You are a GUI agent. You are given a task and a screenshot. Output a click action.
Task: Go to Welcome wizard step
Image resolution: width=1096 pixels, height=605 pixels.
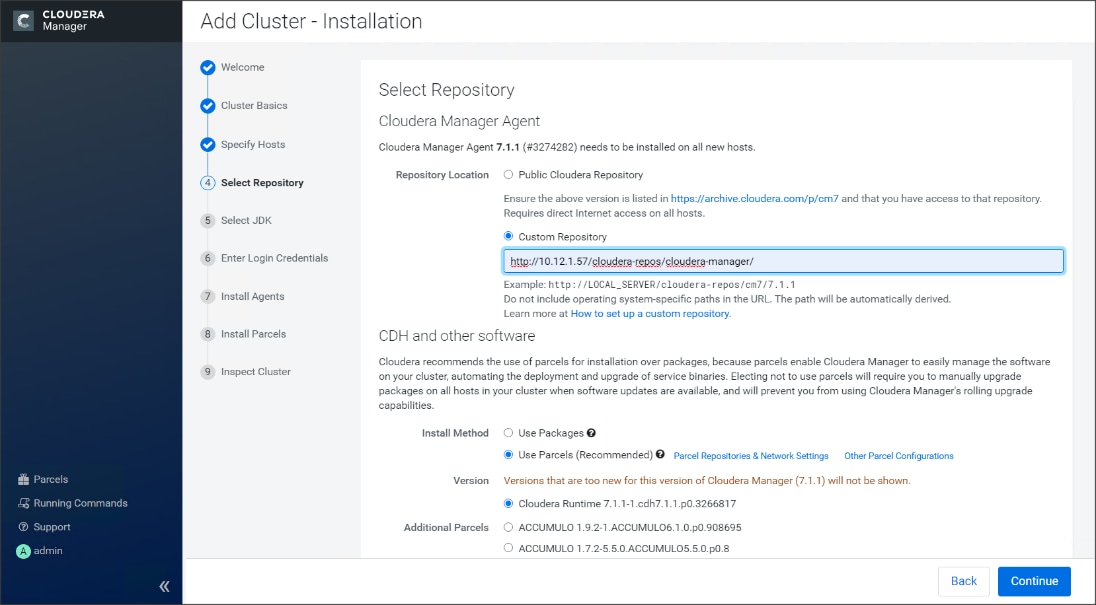pyautogui.click(x=243, y=67)
